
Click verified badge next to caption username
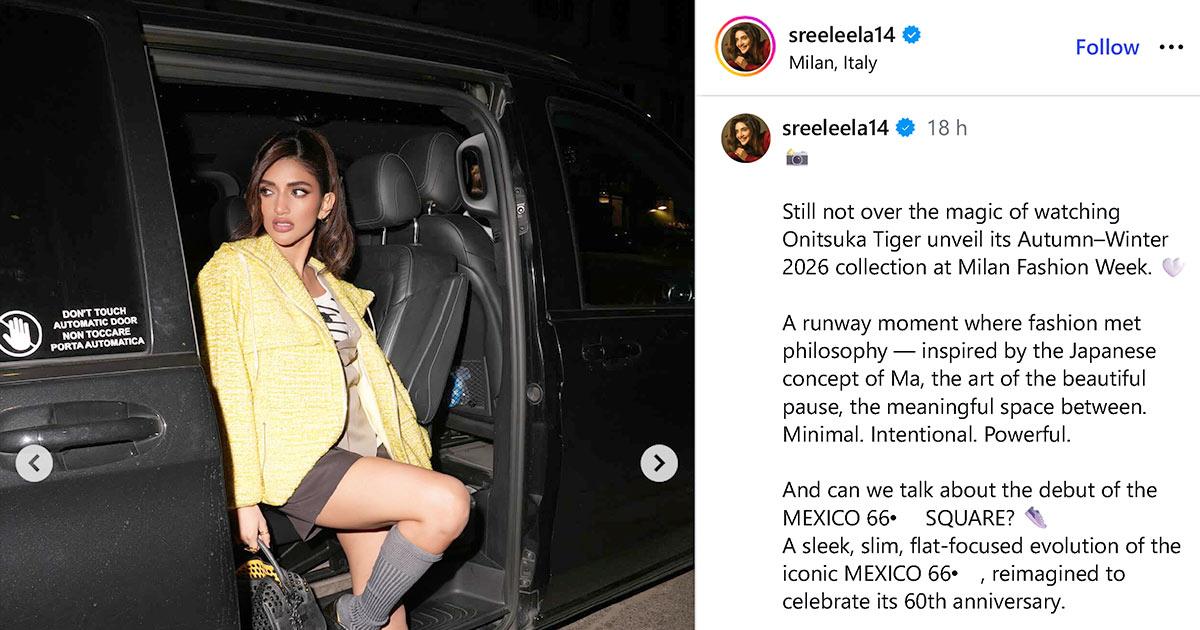click(905, 128)
